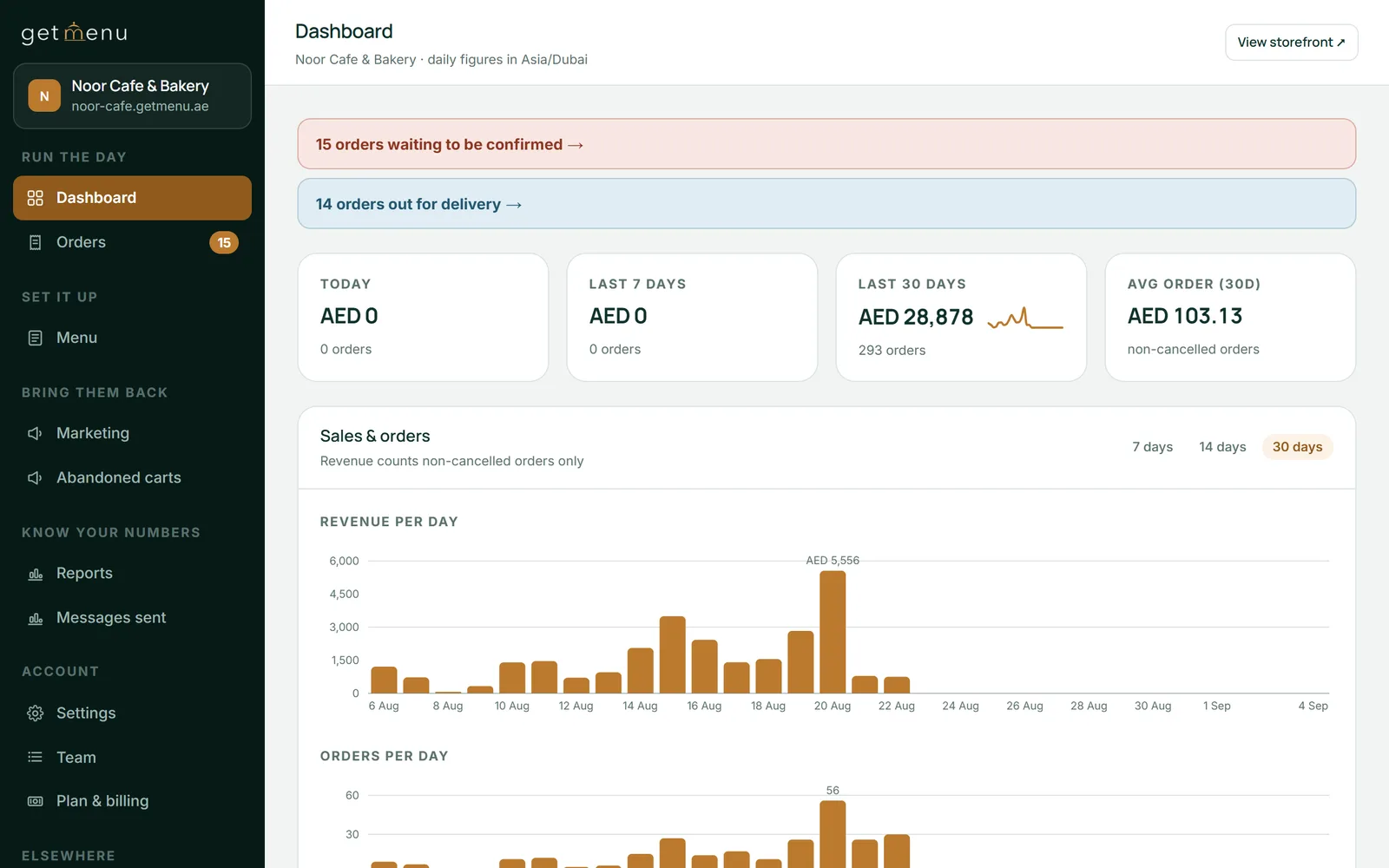
Task: Open 15 orders waiting to be confirmed
Action: [x=826, y=144]
